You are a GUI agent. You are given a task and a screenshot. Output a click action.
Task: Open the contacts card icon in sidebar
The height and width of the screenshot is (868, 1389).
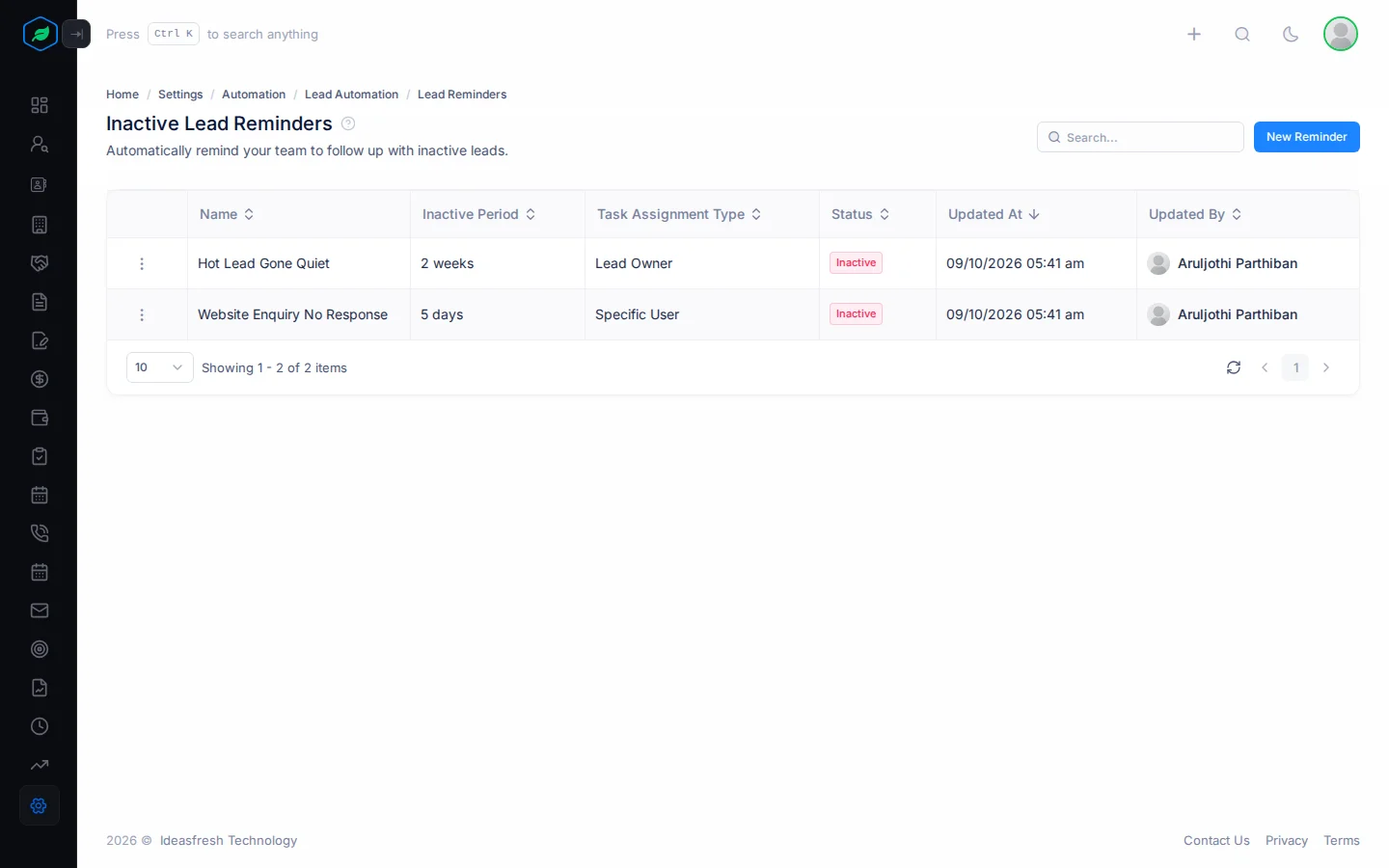click(40, 184)
